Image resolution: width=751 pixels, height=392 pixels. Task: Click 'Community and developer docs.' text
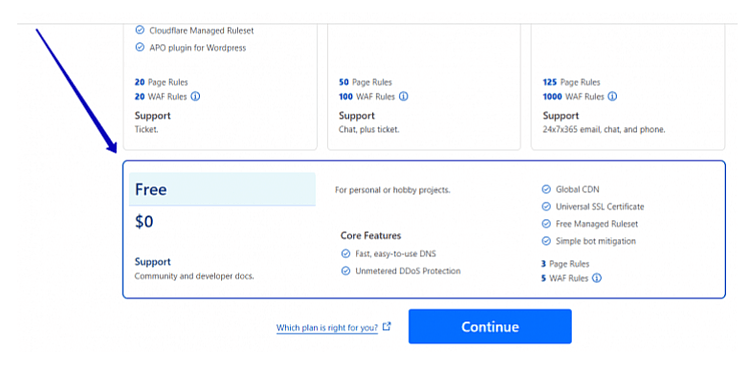pyautogui.click(x=194, y=276)
